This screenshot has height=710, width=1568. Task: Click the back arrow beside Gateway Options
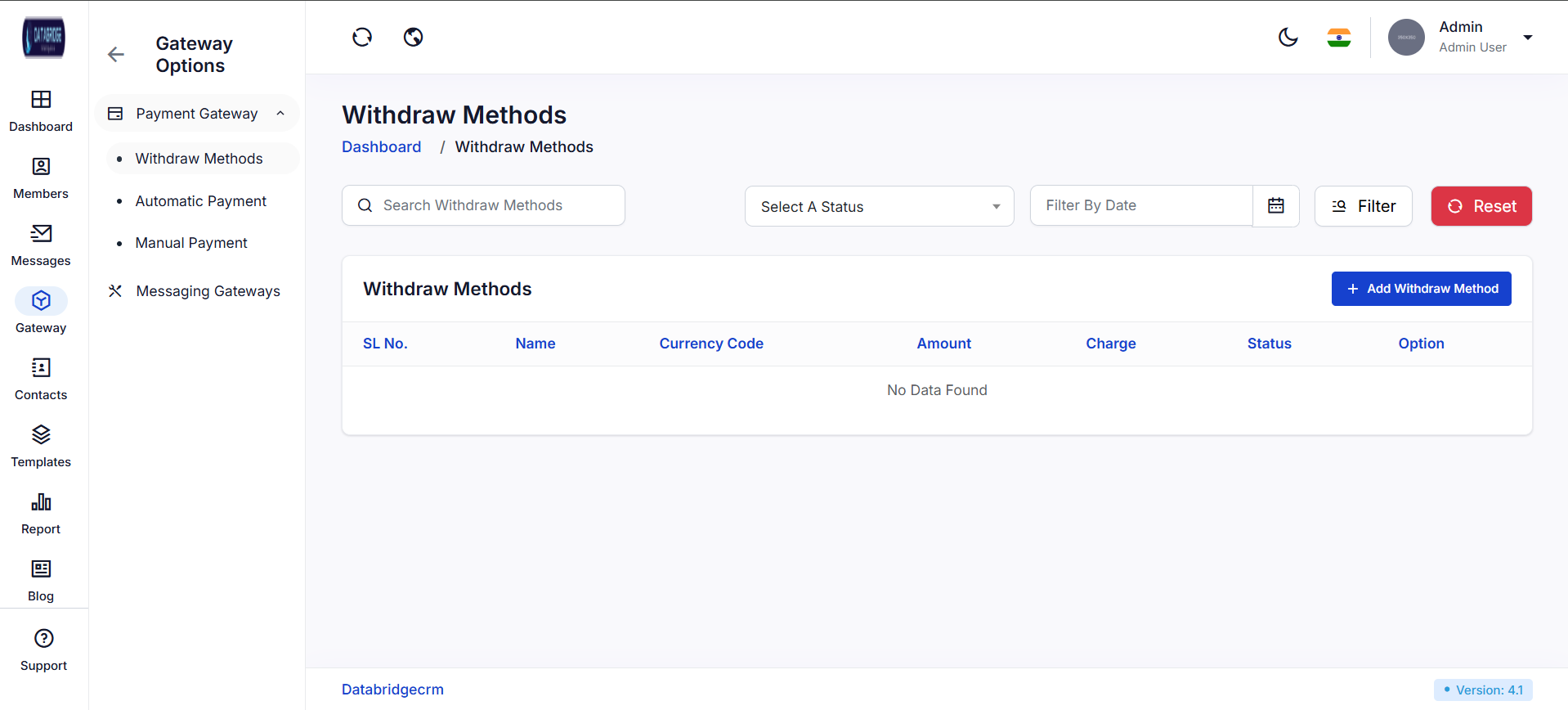pos(116,55)
